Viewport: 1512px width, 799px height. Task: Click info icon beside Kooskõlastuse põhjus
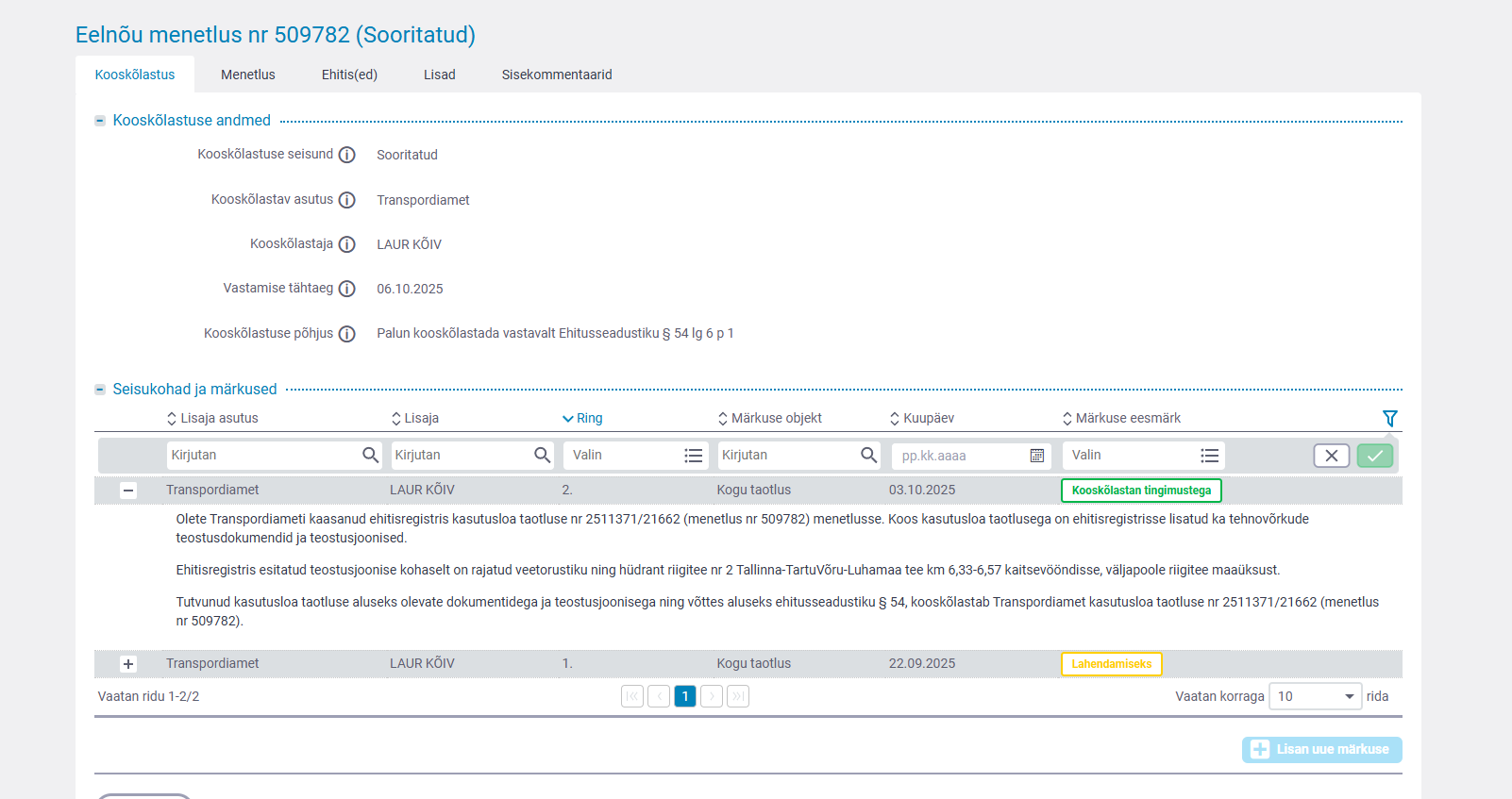[x=347, y=334]
